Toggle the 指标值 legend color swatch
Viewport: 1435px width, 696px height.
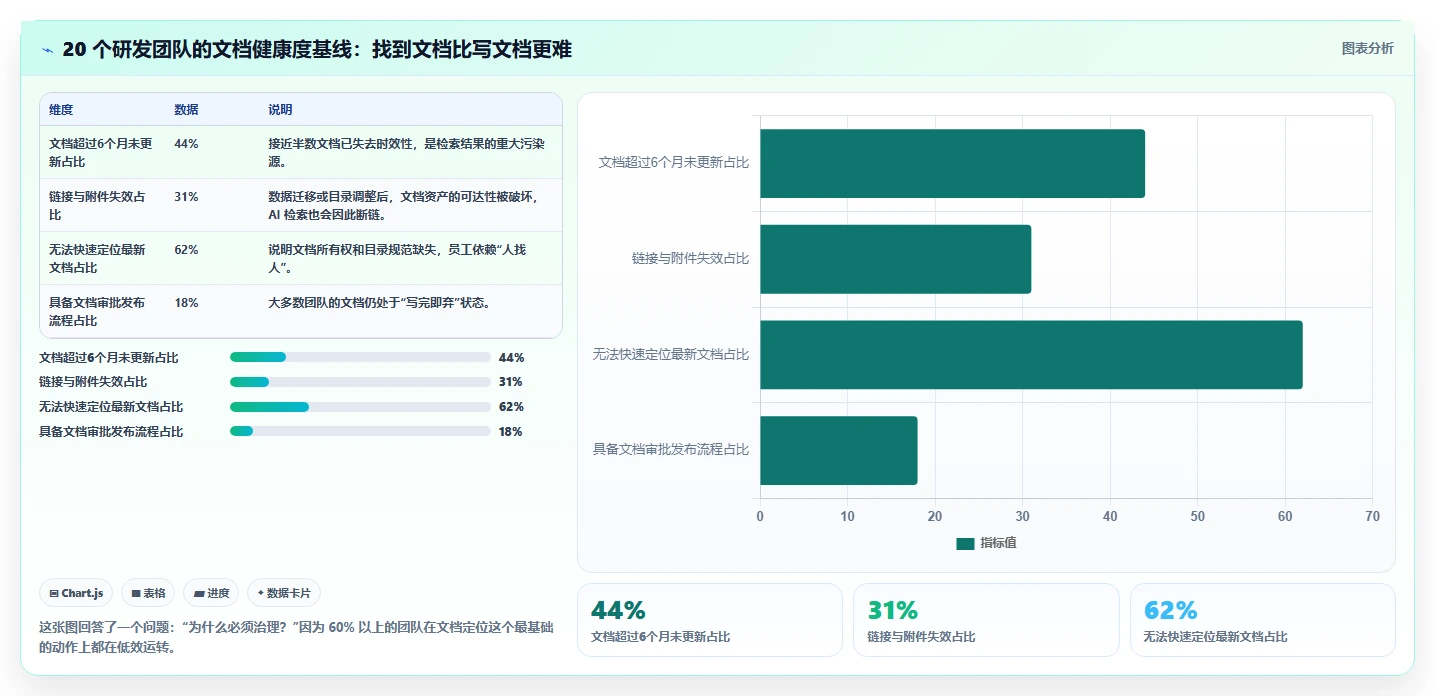pos(965,543)
